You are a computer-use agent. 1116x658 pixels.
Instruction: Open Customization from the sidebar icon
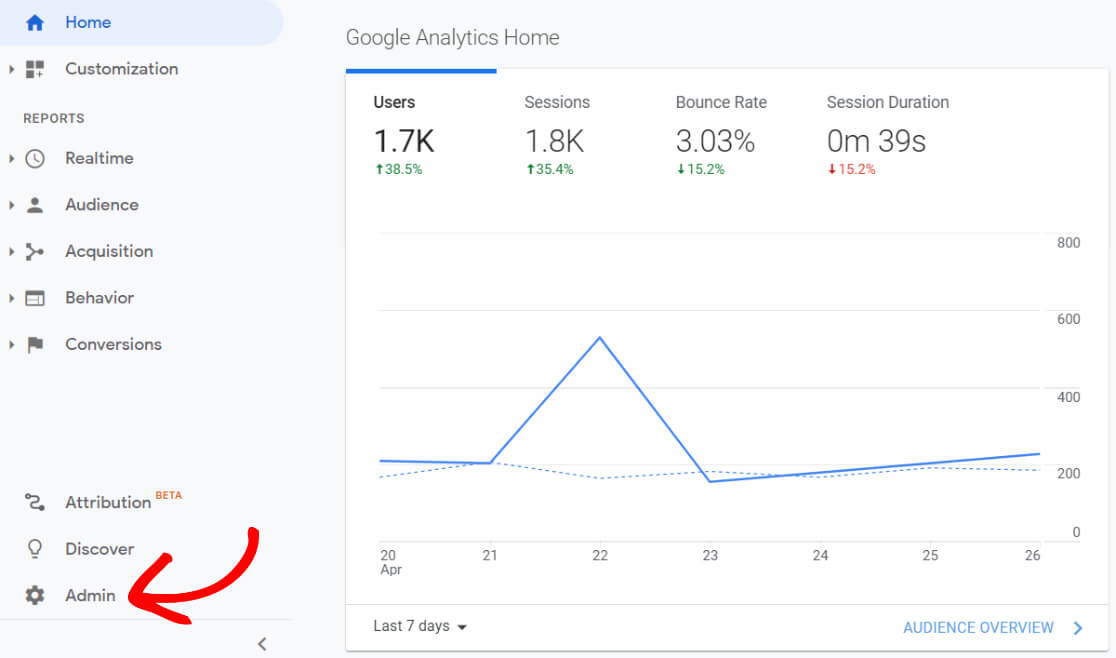pyautogui.click(x=34, y=68)
